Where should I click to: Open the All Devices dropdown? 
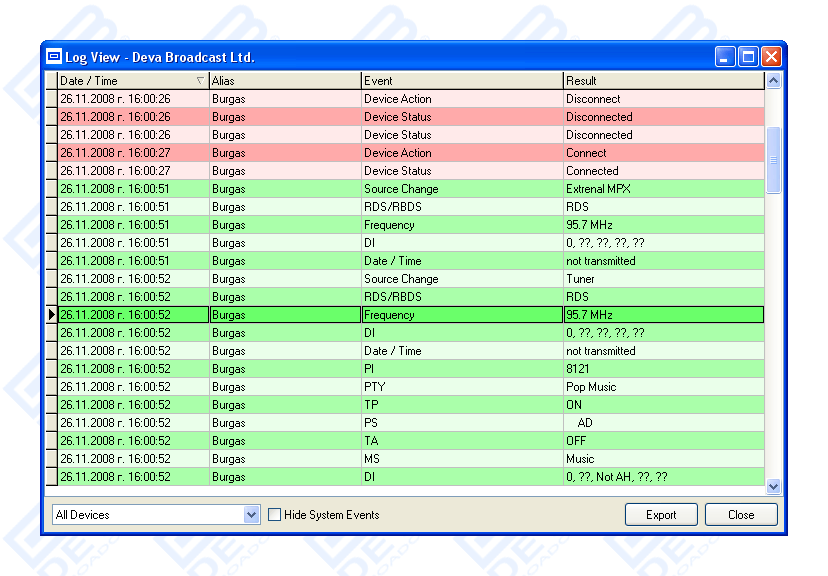(251, 515)
